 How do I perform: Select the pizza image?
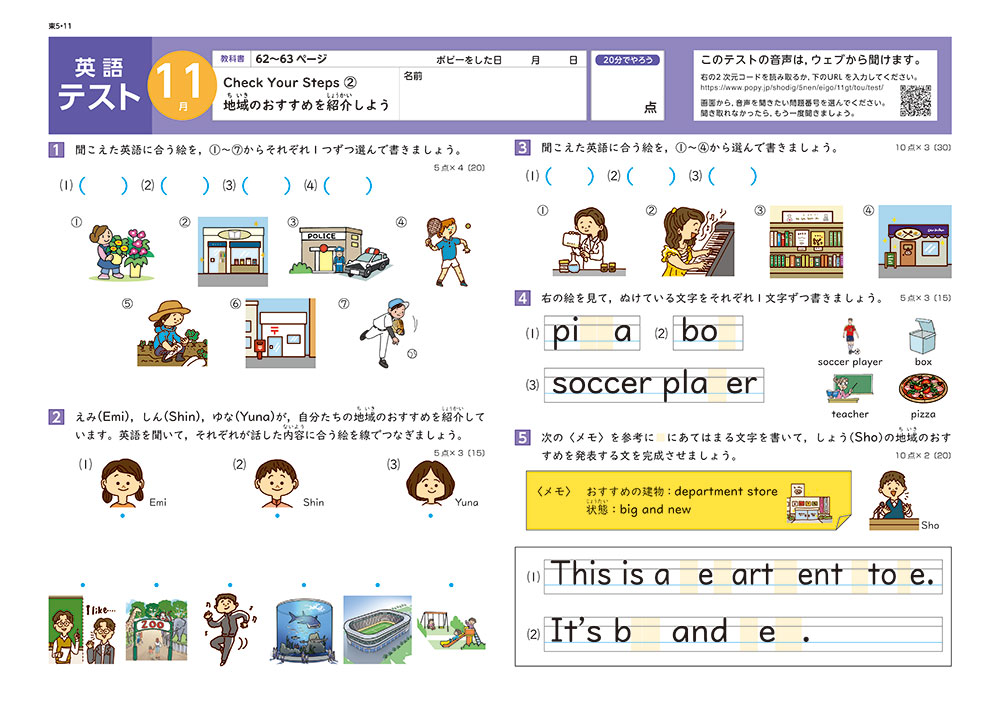click(x=917, y=388)
